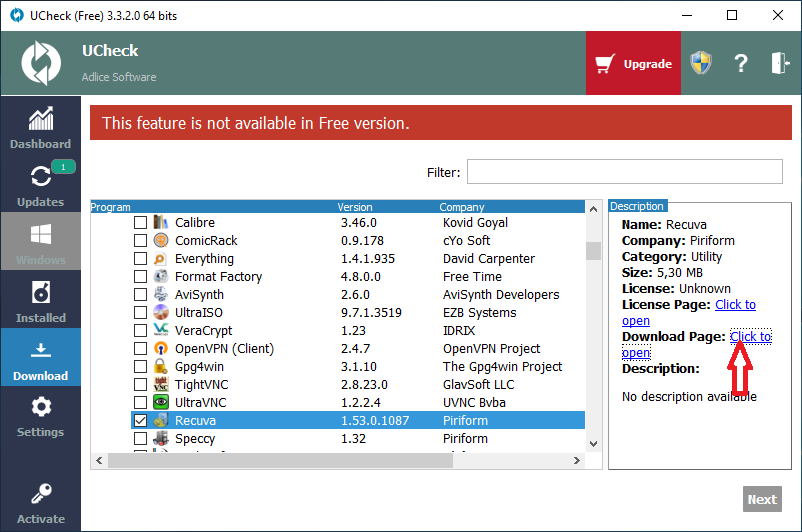Click the vertical scrollbar thumb
This screenshot has height=532, width=802.
593,251
